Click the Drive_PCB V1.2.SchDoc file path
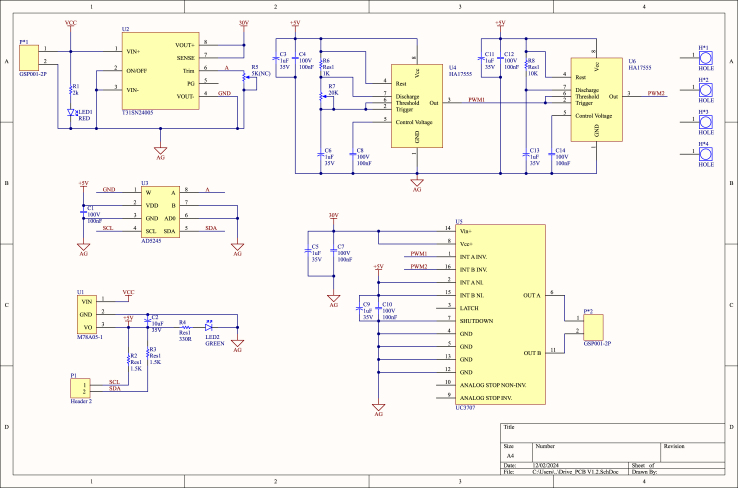This screenshot has width=738, height=488. coord(575,472)
